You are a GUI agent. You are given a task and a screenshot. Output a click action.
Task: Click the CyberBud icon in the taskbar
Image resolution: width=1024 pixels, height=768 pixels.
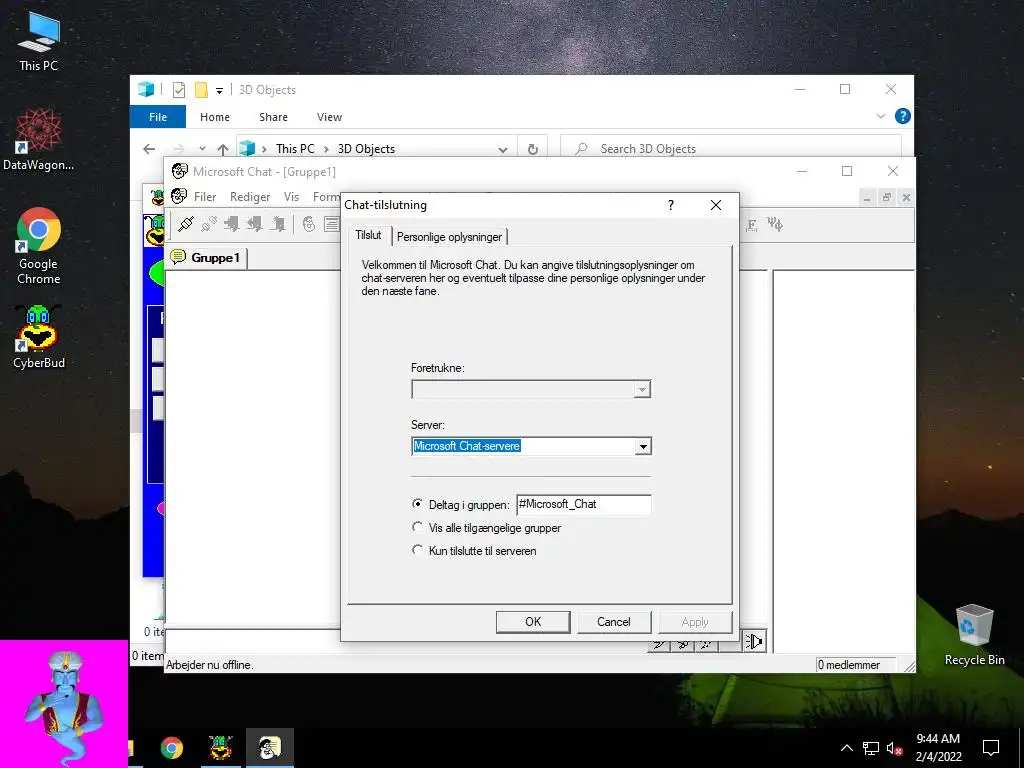point(220,748)
